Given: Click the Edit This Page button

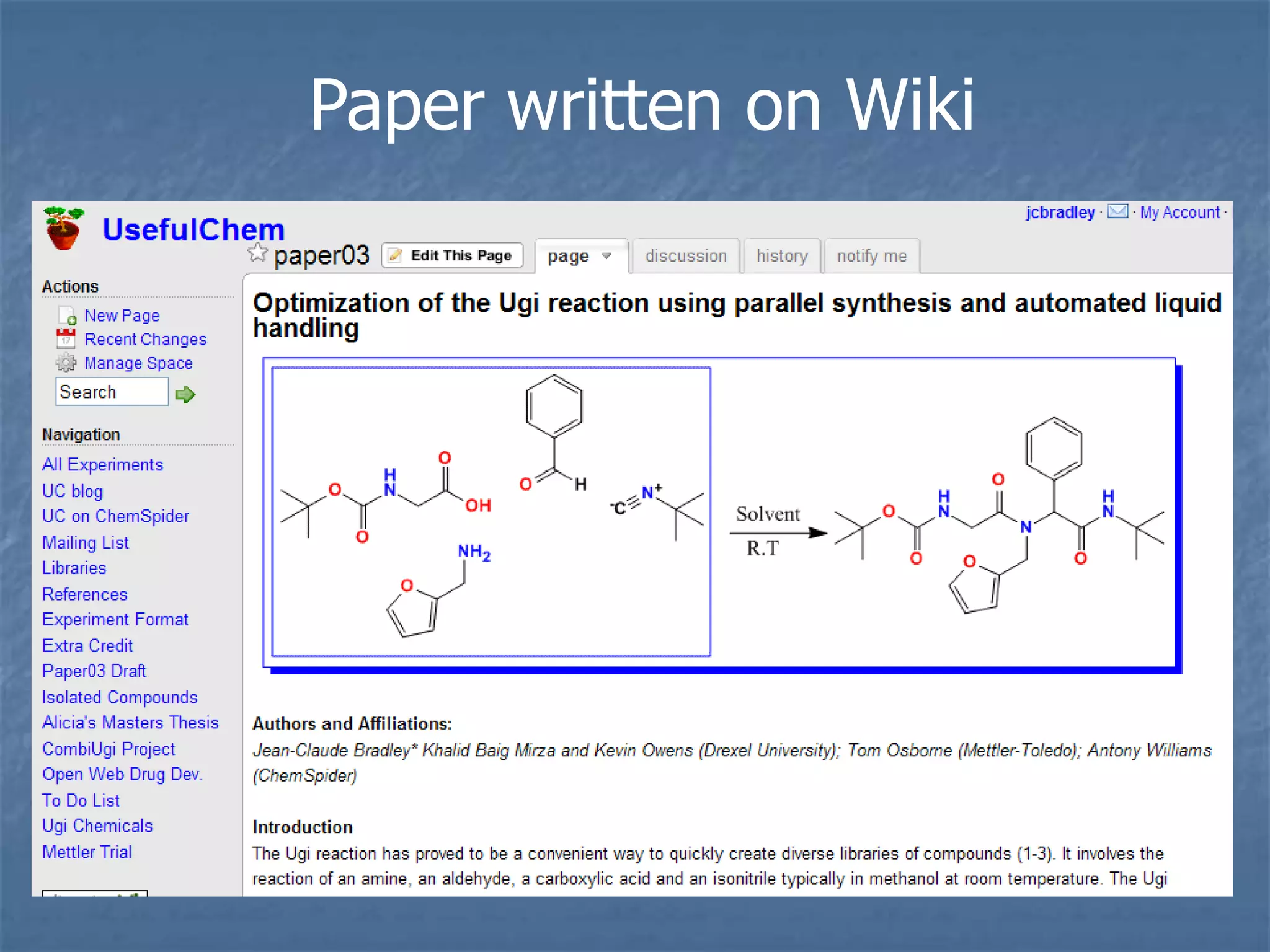Looking at the screenshot, I should 452,255.
